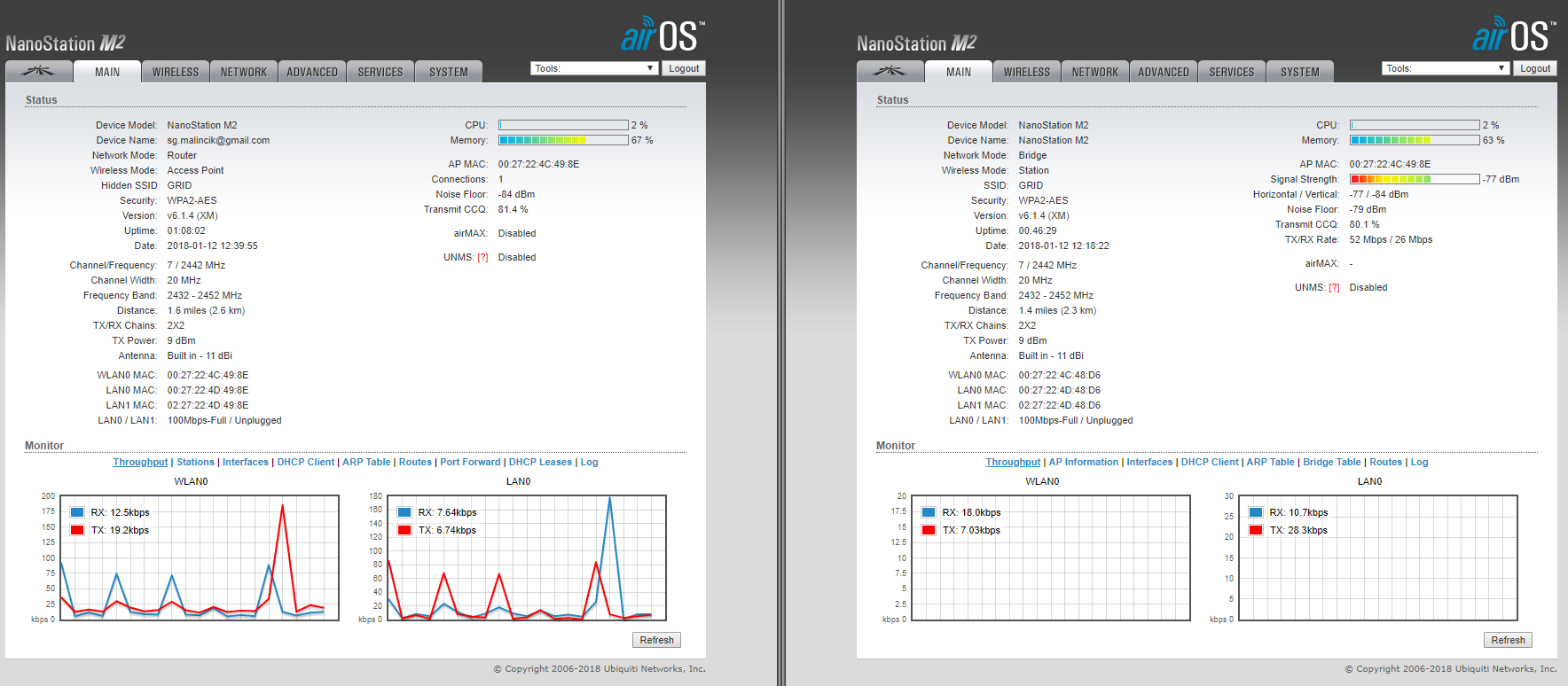Open DHCP Client link in left panel
Viewport: 1568px width, 686px height.
306,463
